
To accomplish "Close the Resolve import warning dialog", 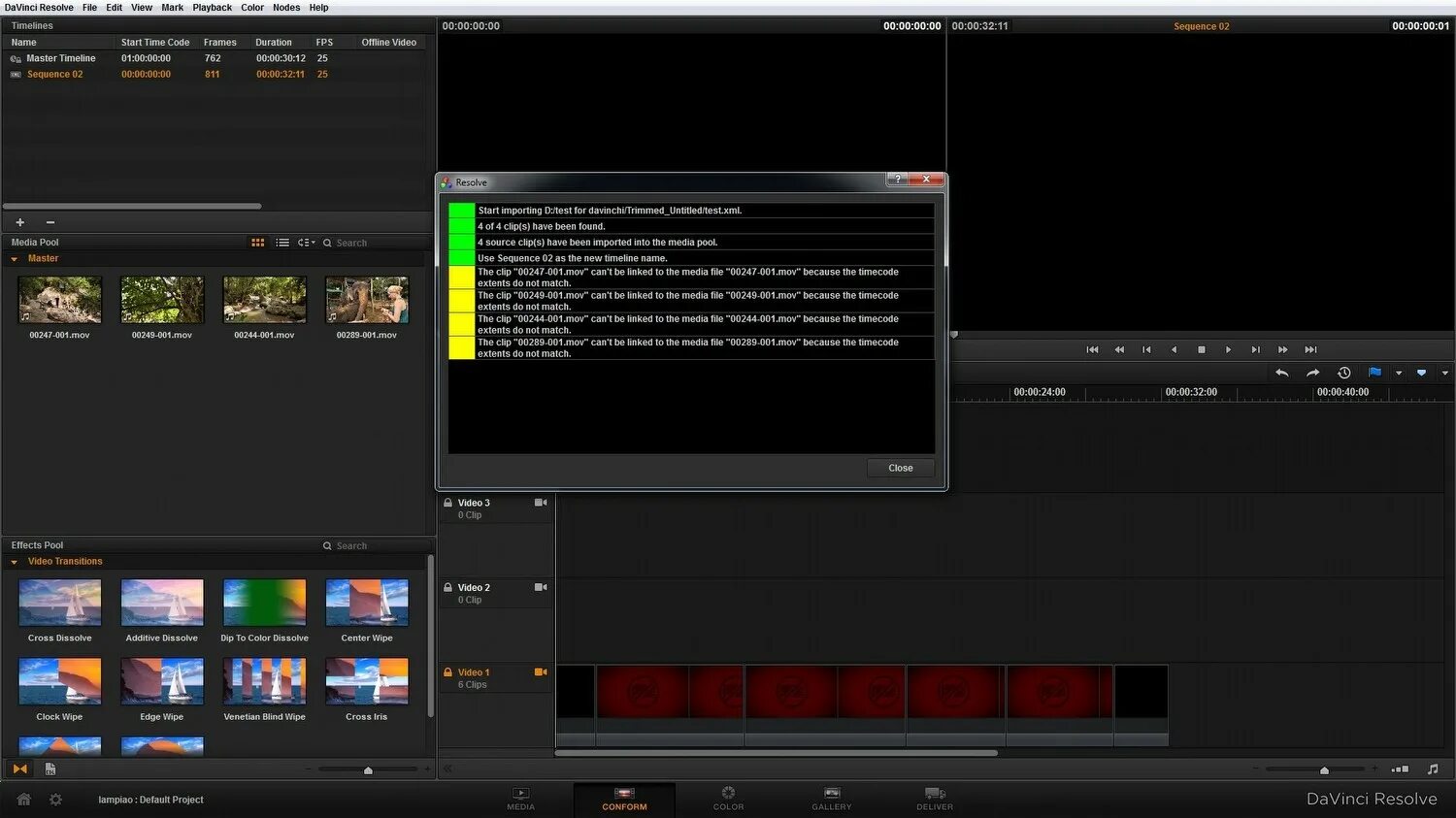I will point(900,468).
